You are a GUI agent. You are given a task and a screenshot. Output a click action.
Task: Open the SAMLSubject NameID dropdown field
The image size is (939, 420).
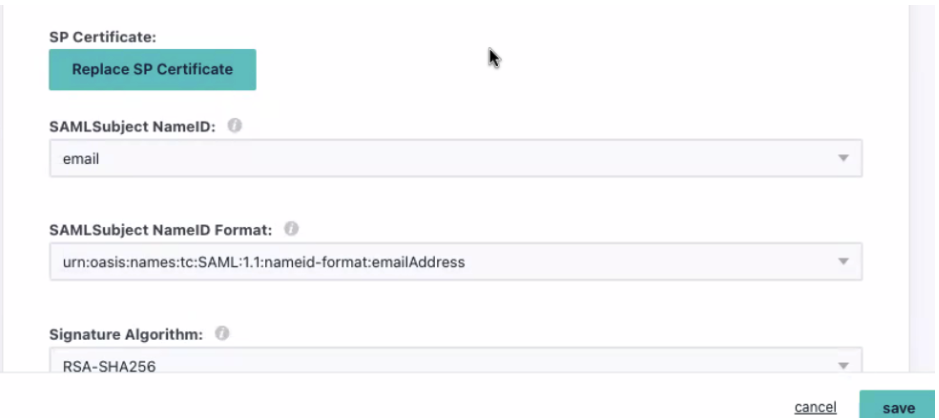[456, 158]
